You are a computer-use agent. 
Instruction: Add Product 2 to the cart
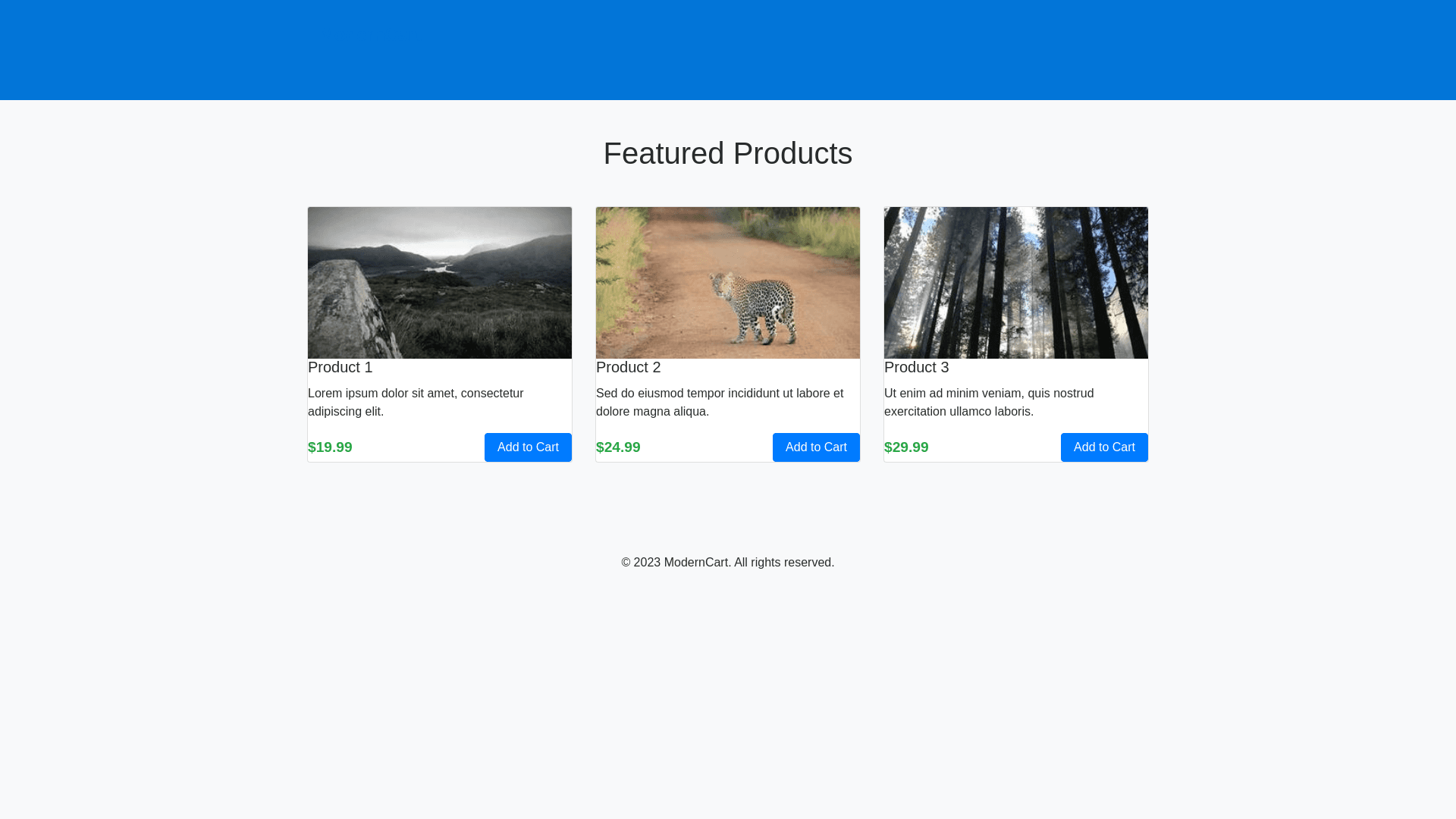[x=816, y=447]
